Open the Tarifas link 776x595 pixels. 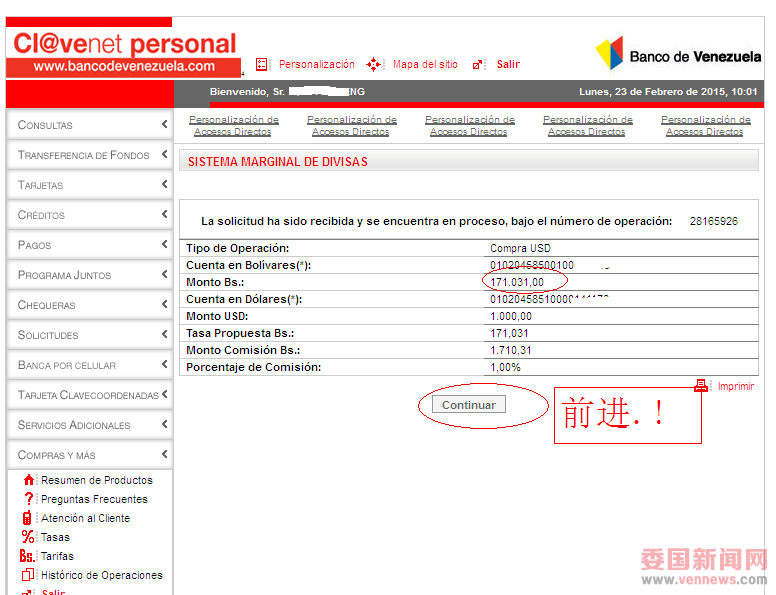[x=57, y=556]
